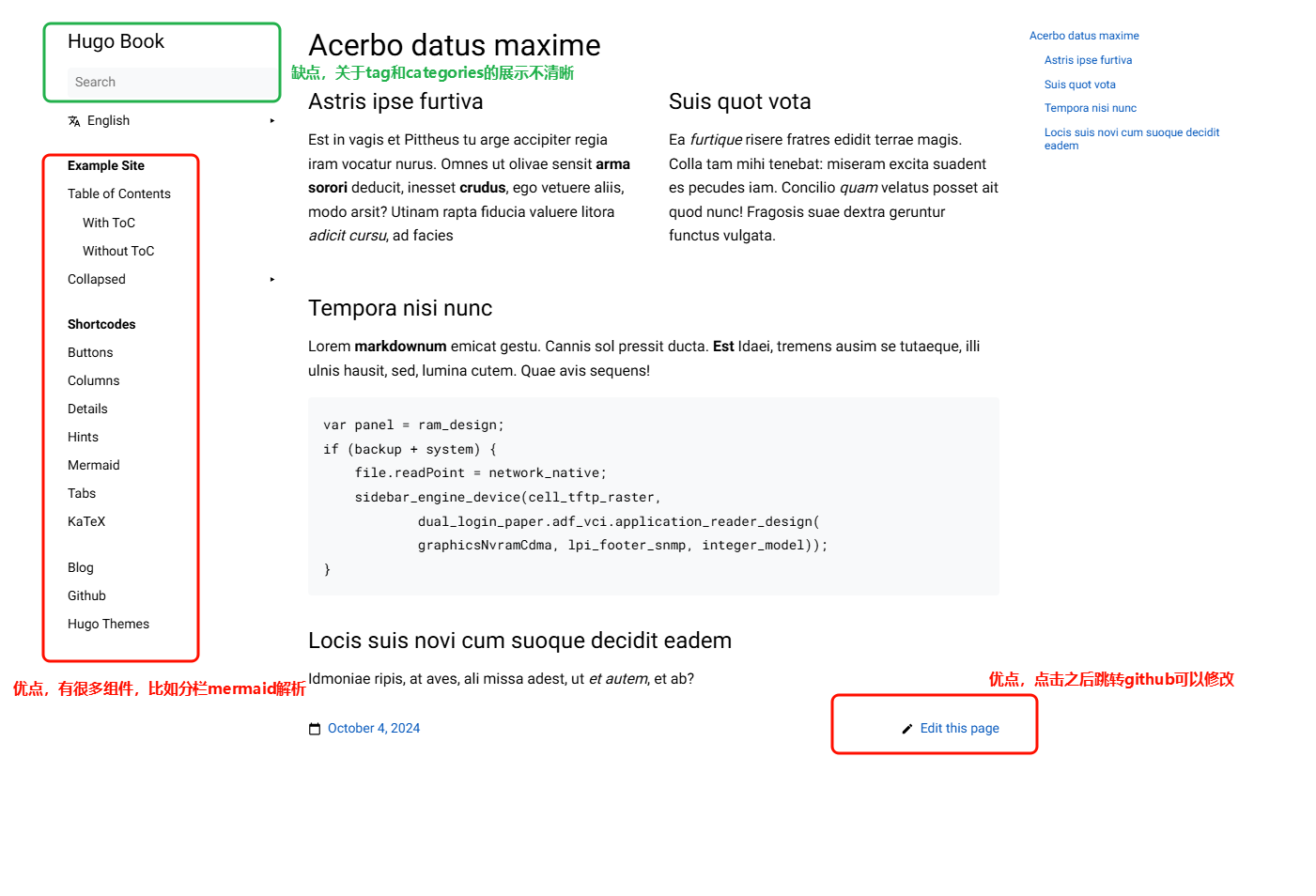Click the pencil edit icon
1316x896 pixels.
point(907,729)
